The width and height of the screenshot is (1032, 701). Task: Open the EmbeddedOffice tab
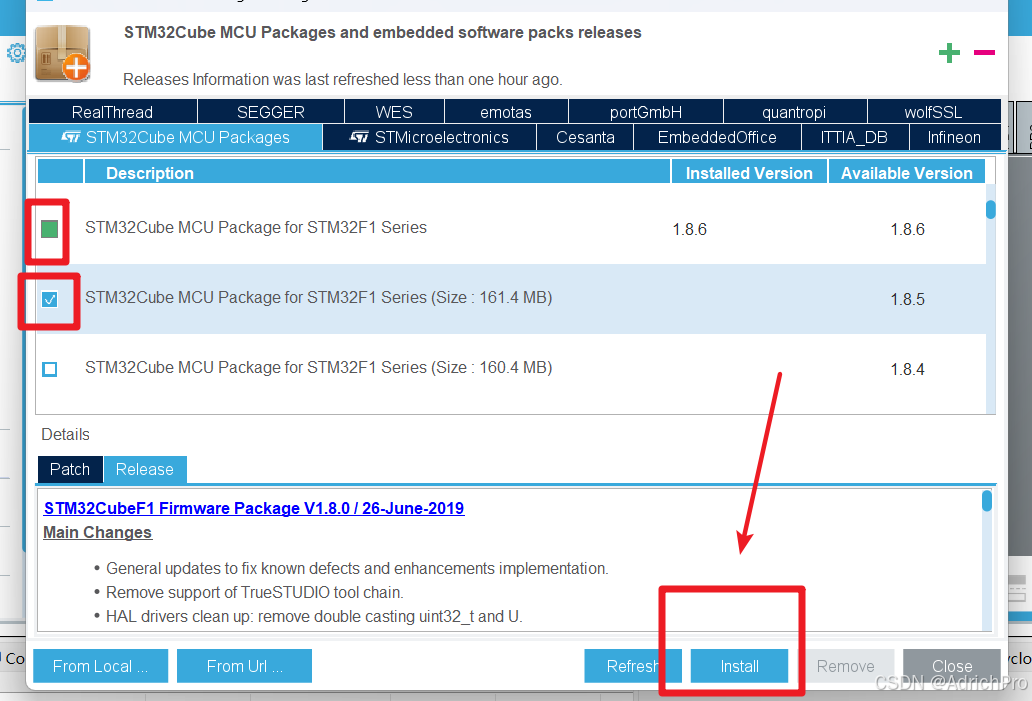tap(717, 138)
